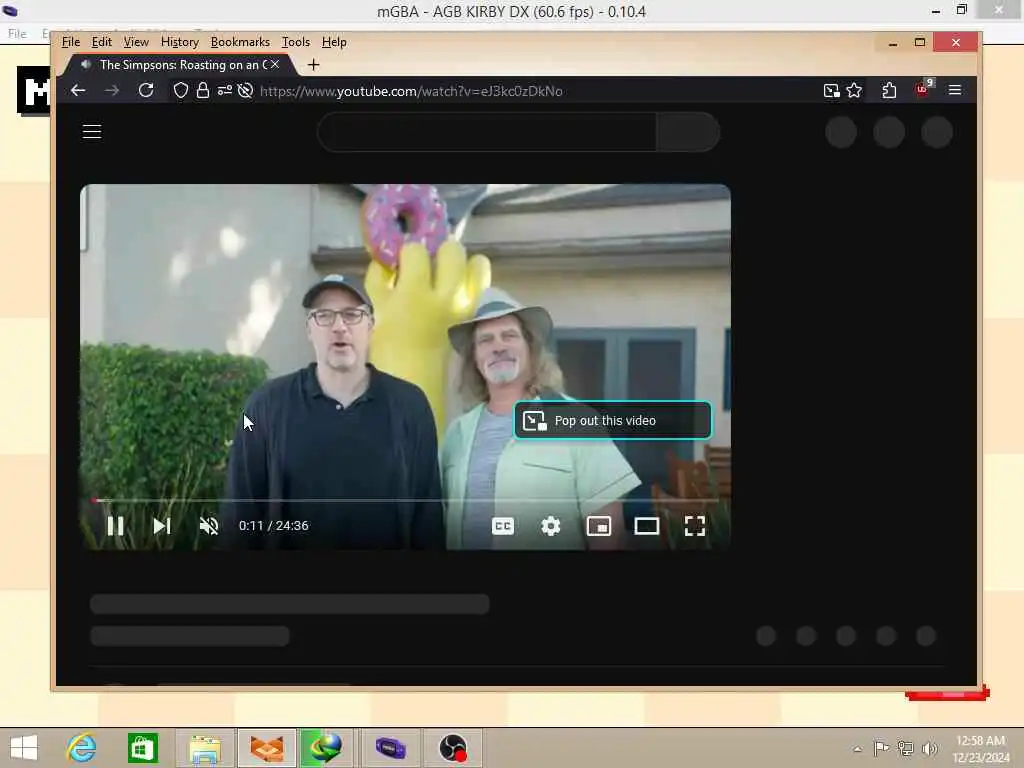Image resolution: width=1024 pixels, height=768 pixels.
Task: Open video settings gear
Action: [551, 526]
